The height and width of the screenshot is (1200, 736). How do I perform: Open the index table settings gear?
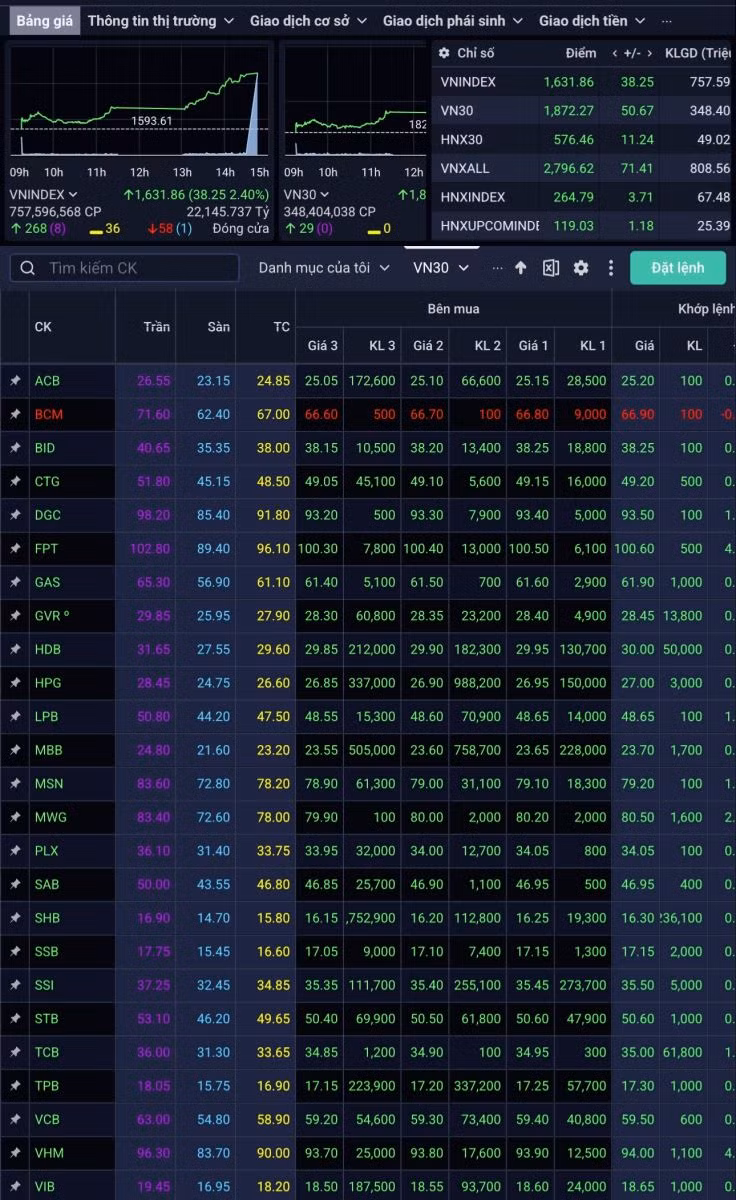[x=443, y=53]
